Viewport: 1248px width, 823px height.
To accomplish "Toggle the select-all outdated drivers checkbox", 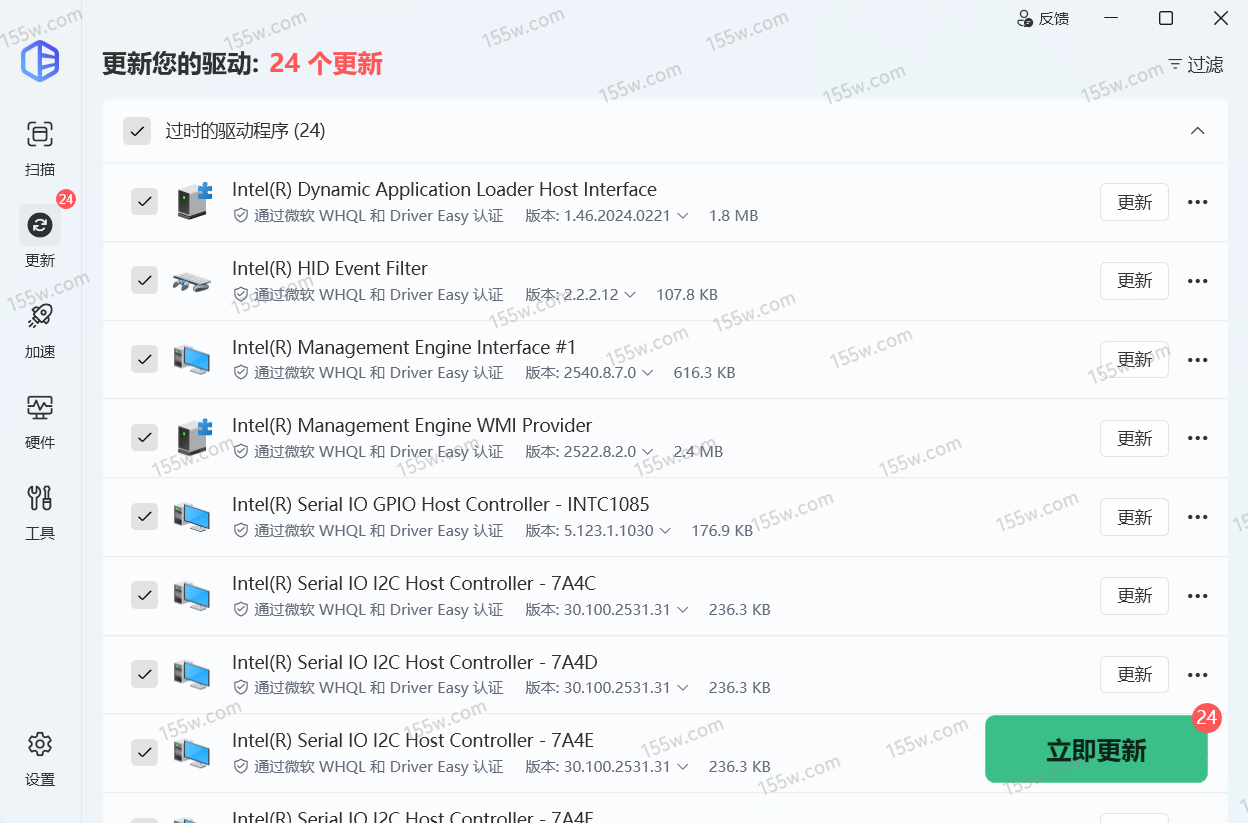I will [x=137, y=131].
